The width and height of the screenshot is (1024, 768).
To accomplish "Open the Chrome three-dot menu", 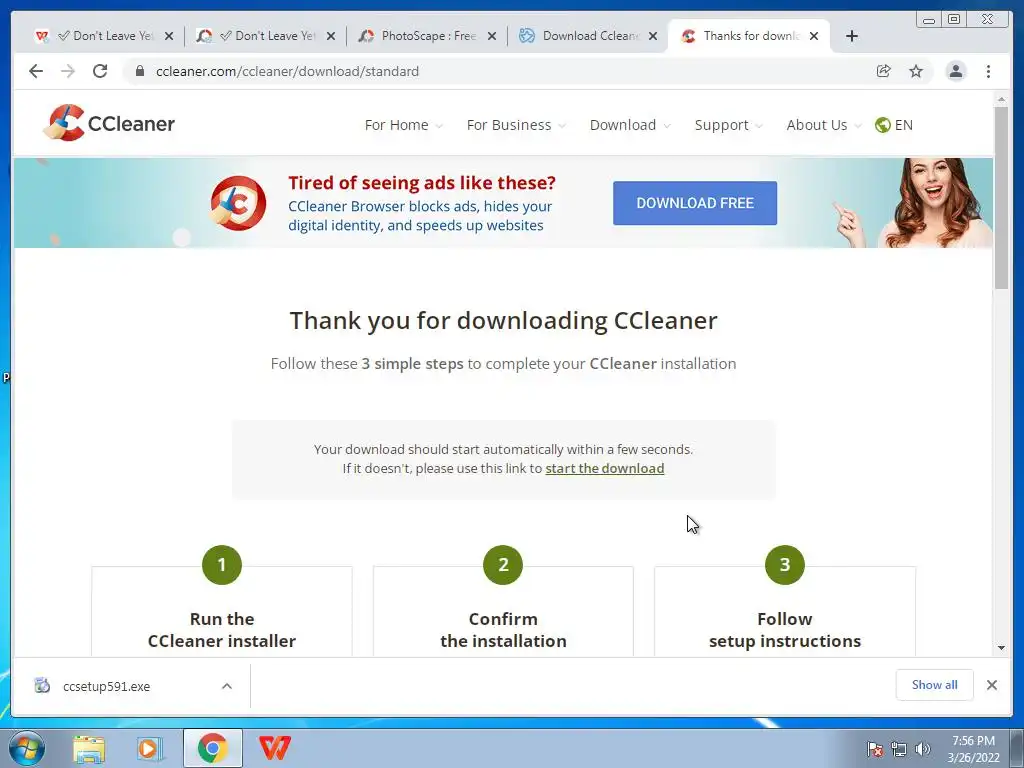I will tap(988, 71).
